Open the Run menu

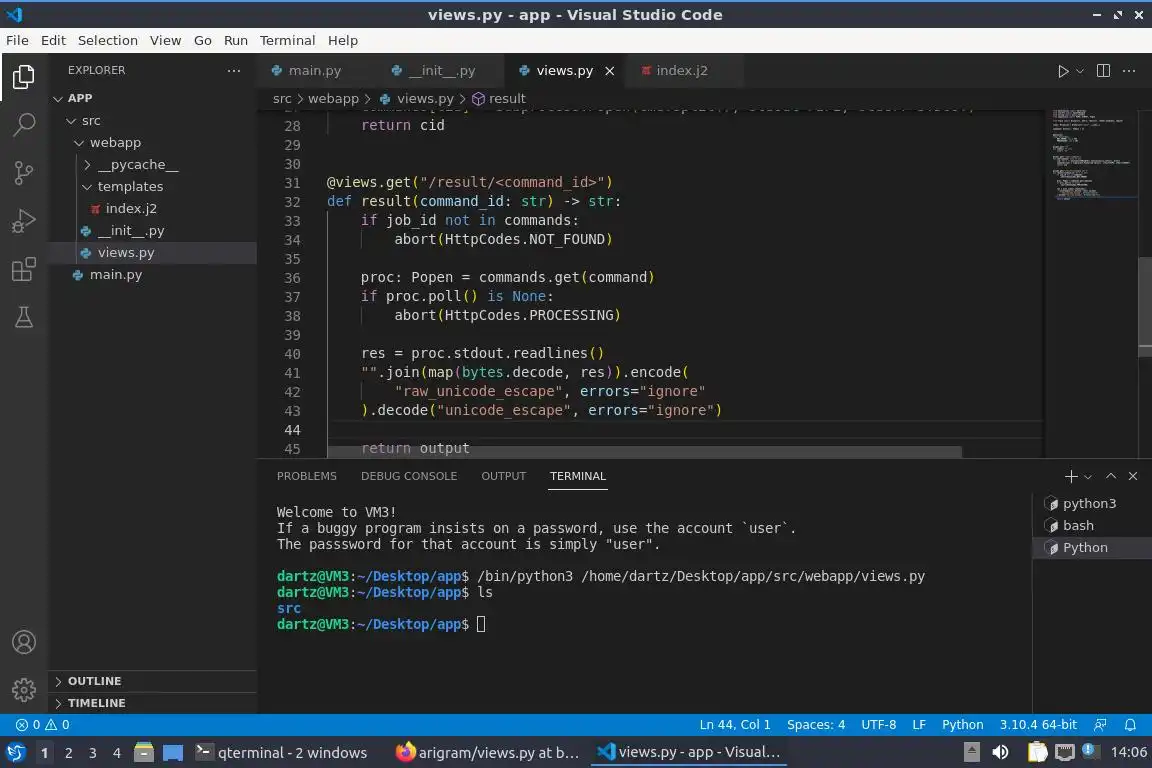[235, 40]
